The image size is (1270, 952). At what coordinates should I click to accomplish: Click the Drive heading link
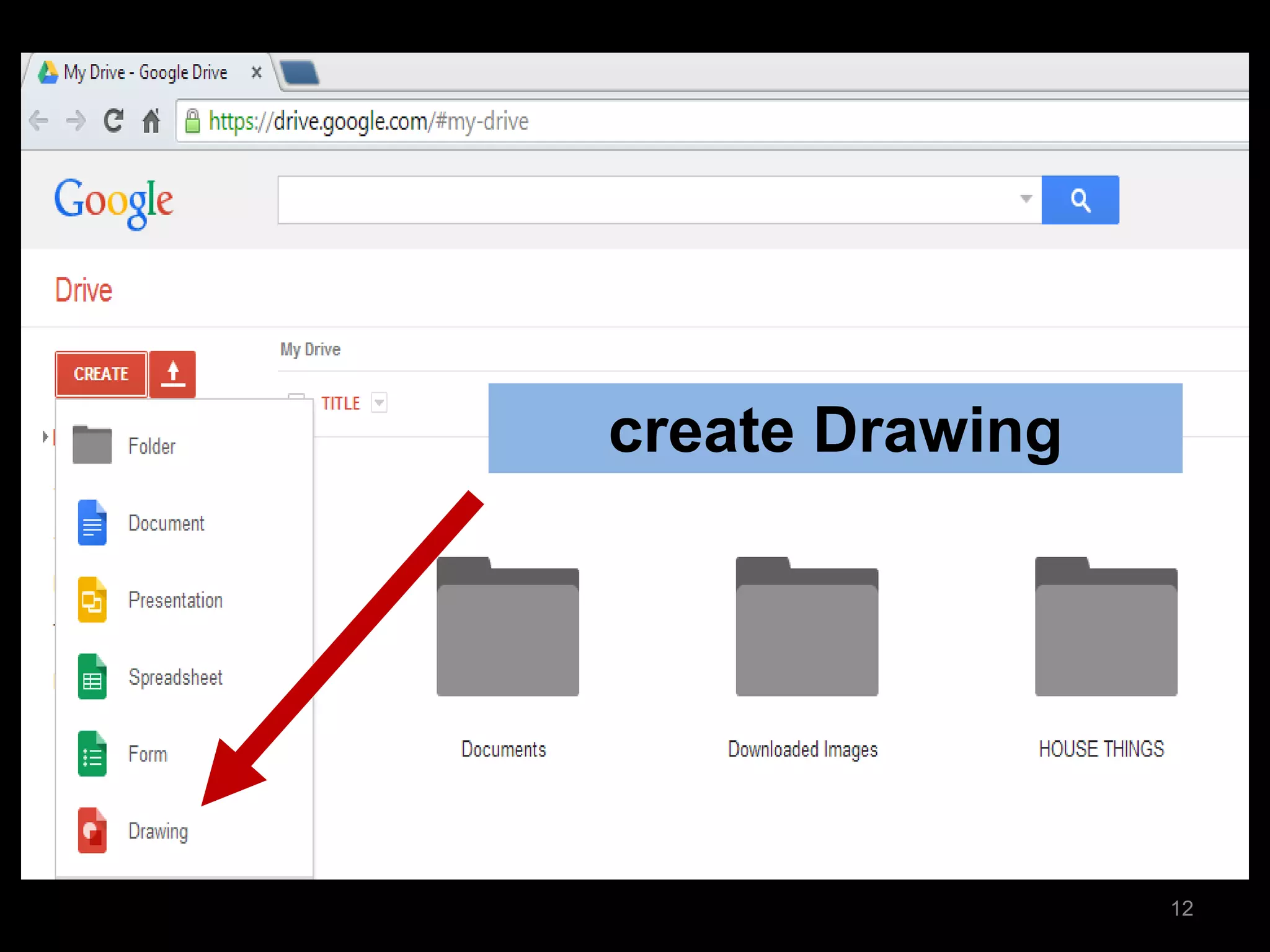click(x=84, y=290)
